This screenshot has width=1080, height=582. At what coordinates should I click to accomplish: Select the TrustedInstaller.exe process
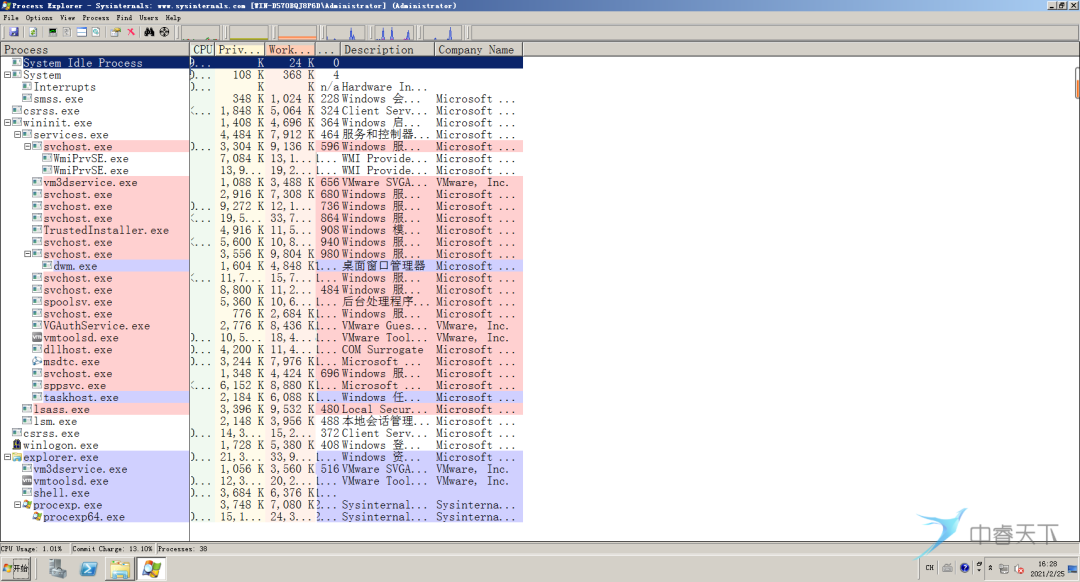[x=262, y=230]
